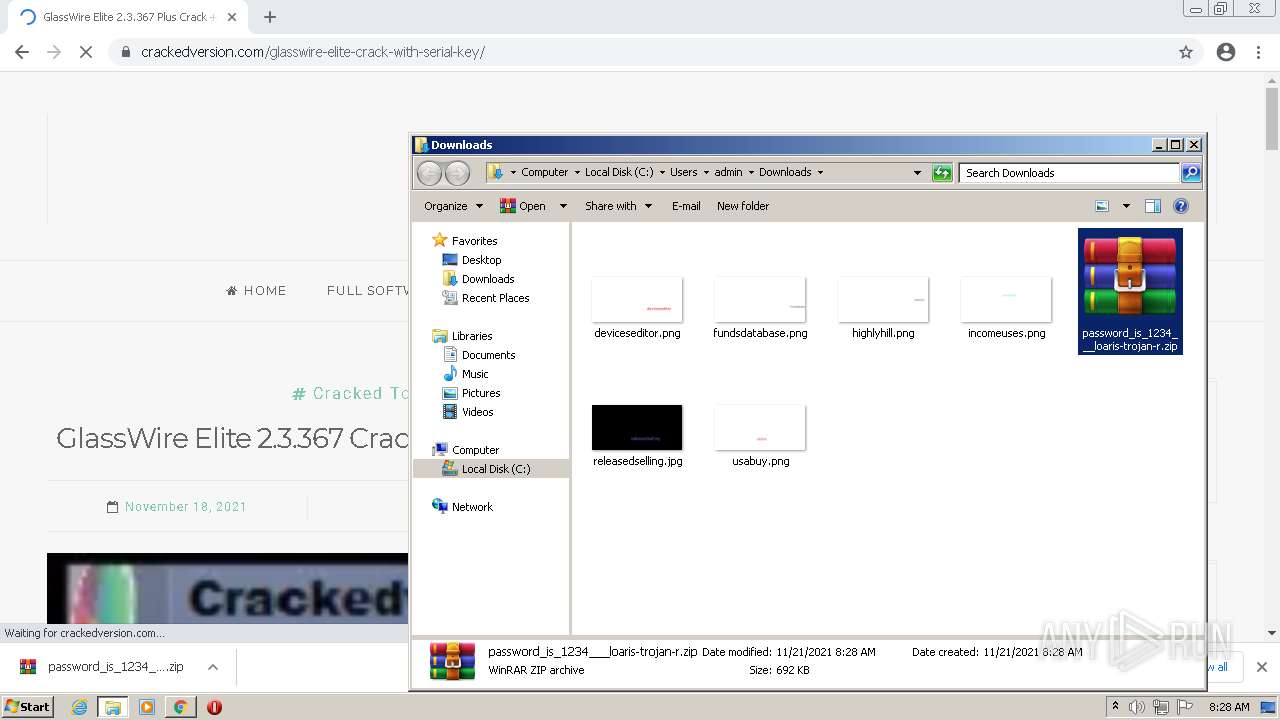Screen dimensions: 1280x720
Task: Show hidden tray icons arrow
Action: click(x=1116, y=707)
